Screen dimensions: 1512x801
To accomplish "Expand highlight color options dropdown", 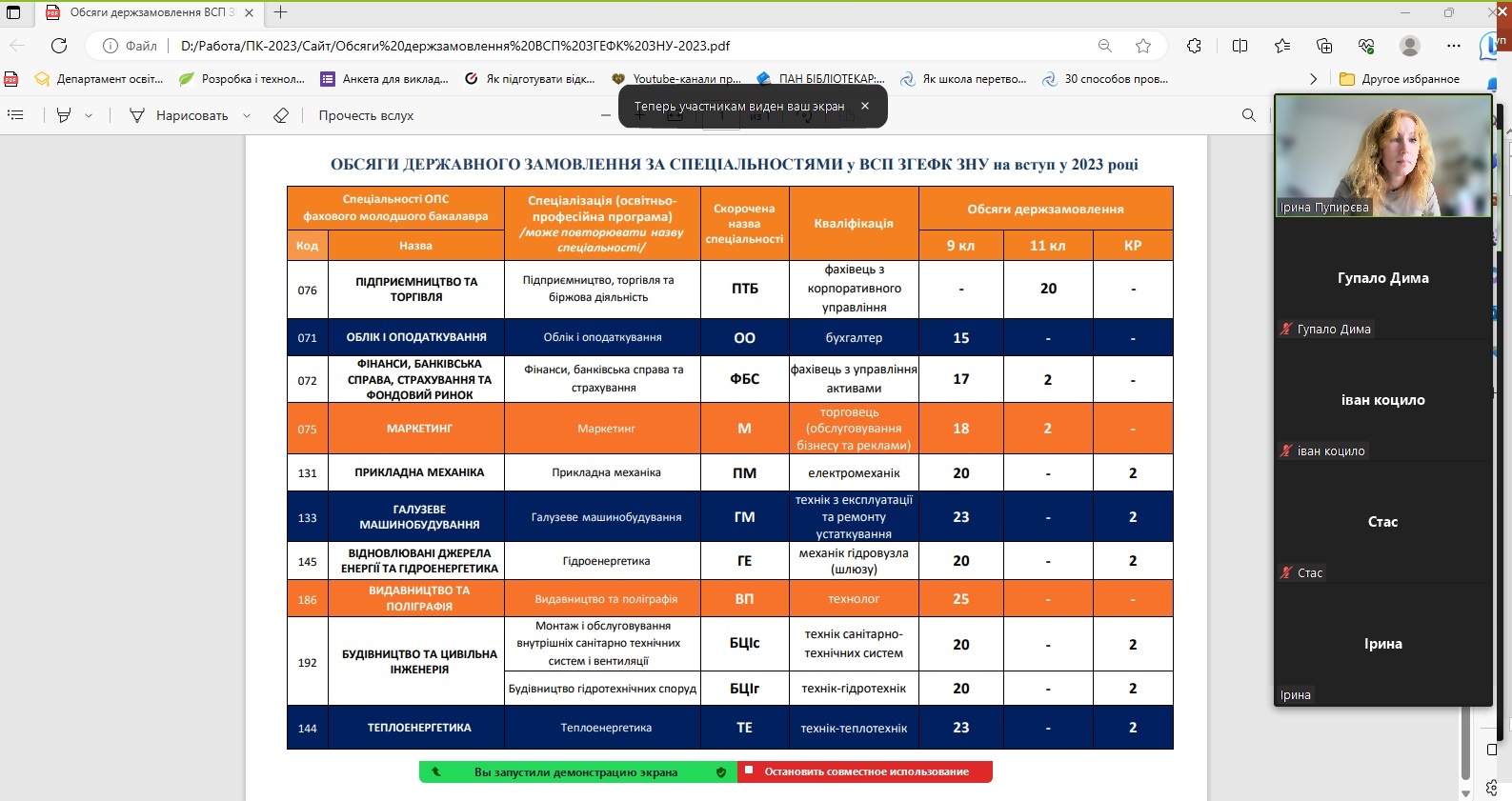I will click(89, 115).
